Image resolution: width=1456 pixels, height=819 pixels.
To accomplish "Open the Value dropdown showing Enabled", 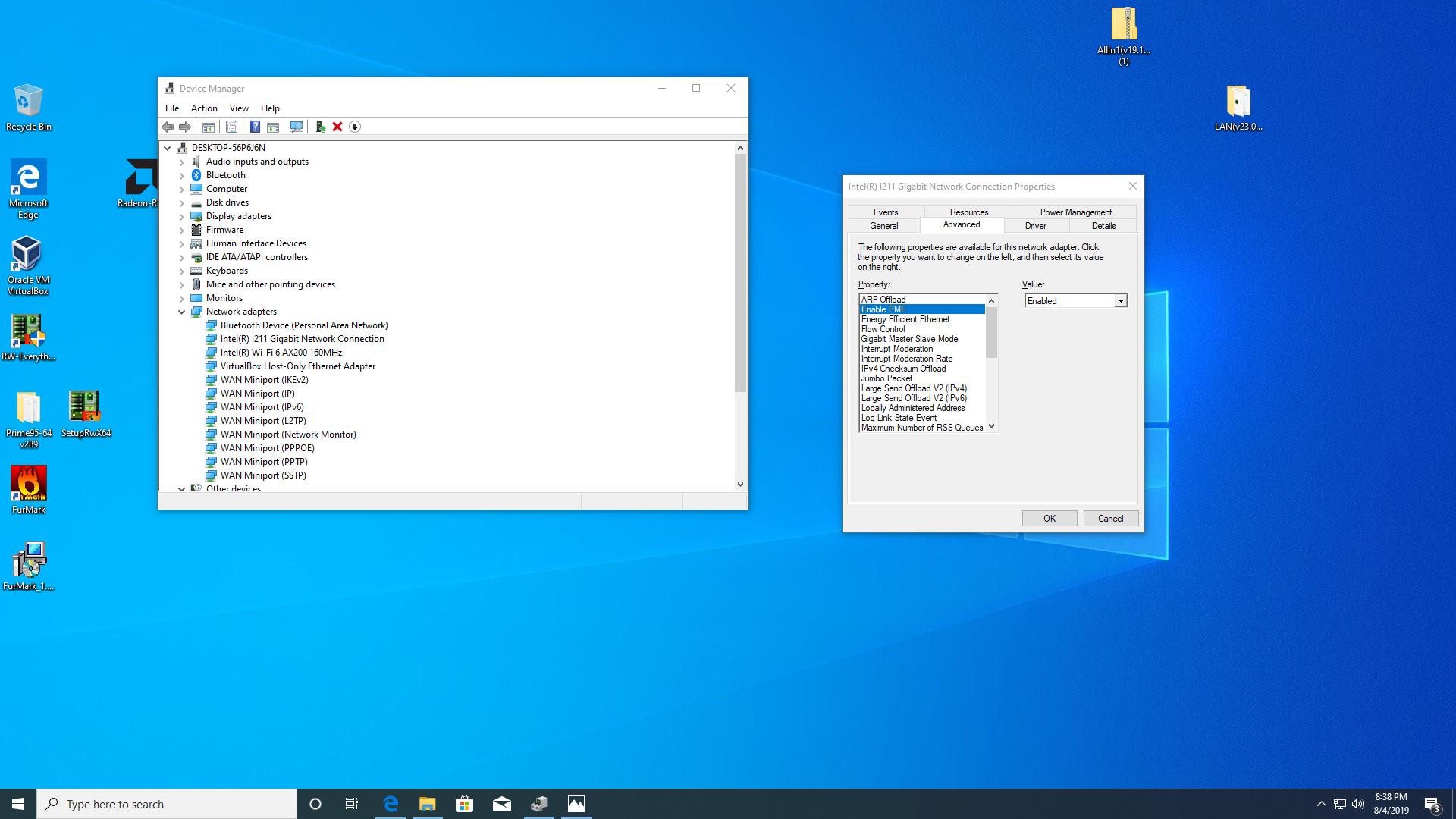I will click(x=1120, y=301).
